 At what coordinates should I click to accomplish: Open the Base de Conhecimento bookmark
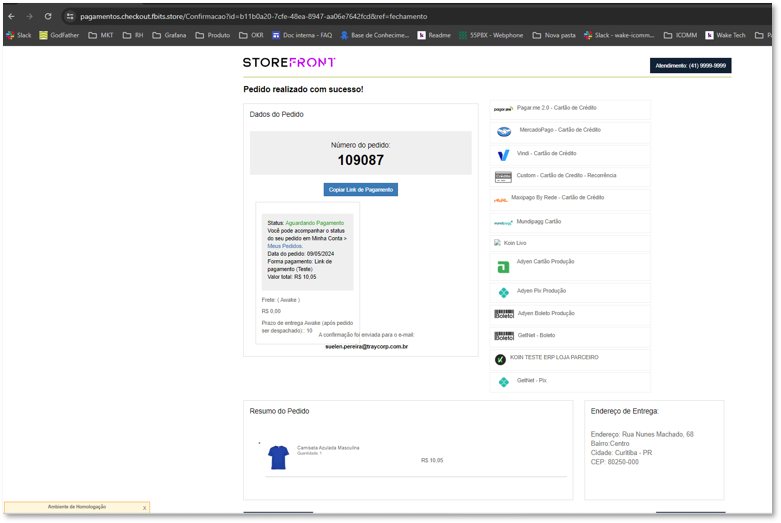point(375,35)
